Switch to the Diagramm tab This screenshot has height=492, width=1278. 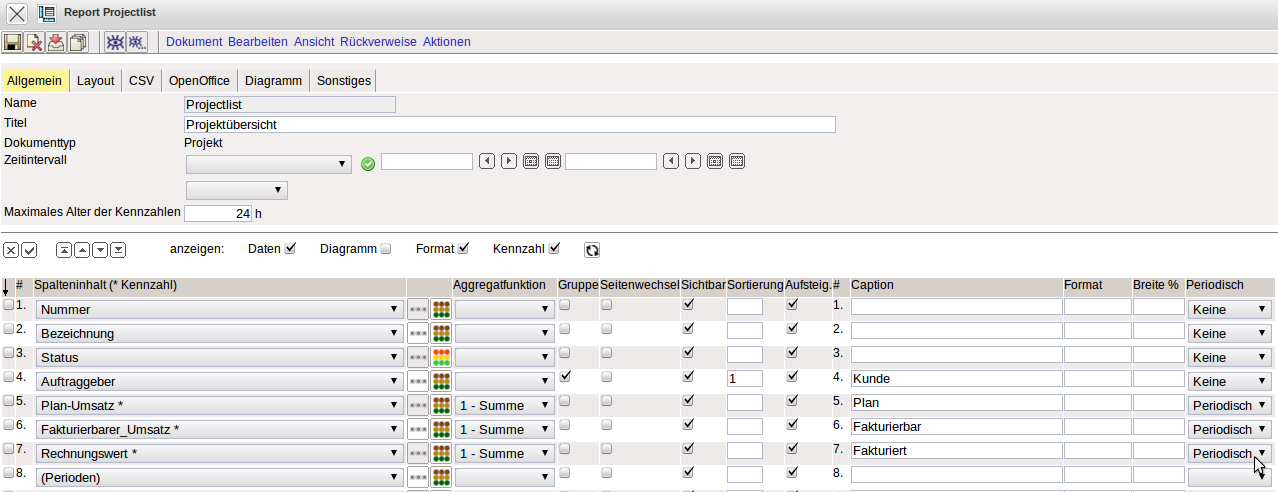tap(273, 81)
